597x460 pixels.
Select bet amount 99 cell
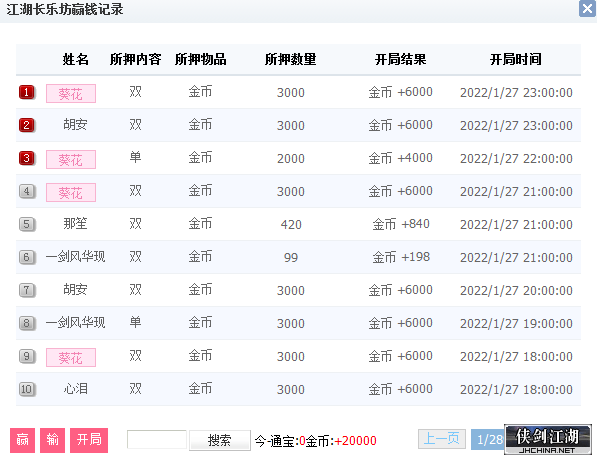point(291,258)
